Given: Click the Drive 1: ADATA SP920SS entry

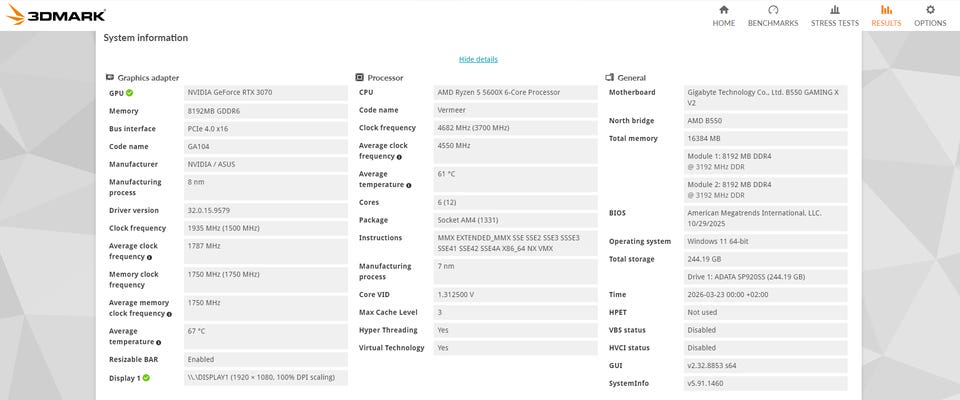Looking at the screenshot, I should 766,277.
